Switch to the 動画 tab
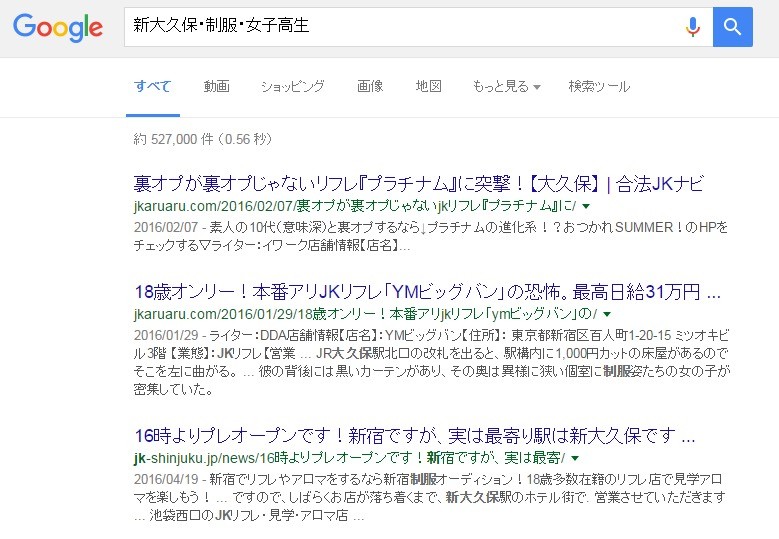The image size is (779, 539). (x=217, y=86)
